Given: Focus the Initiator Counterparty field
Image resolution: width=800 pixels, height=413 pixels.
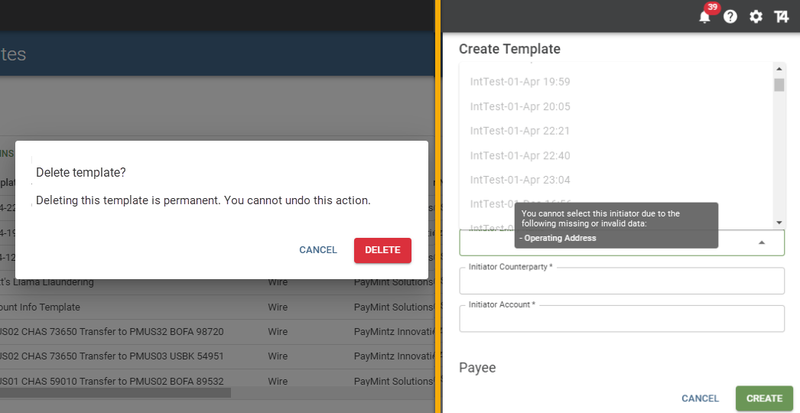Looking at the screenshot, I should [x=621, y=282].
